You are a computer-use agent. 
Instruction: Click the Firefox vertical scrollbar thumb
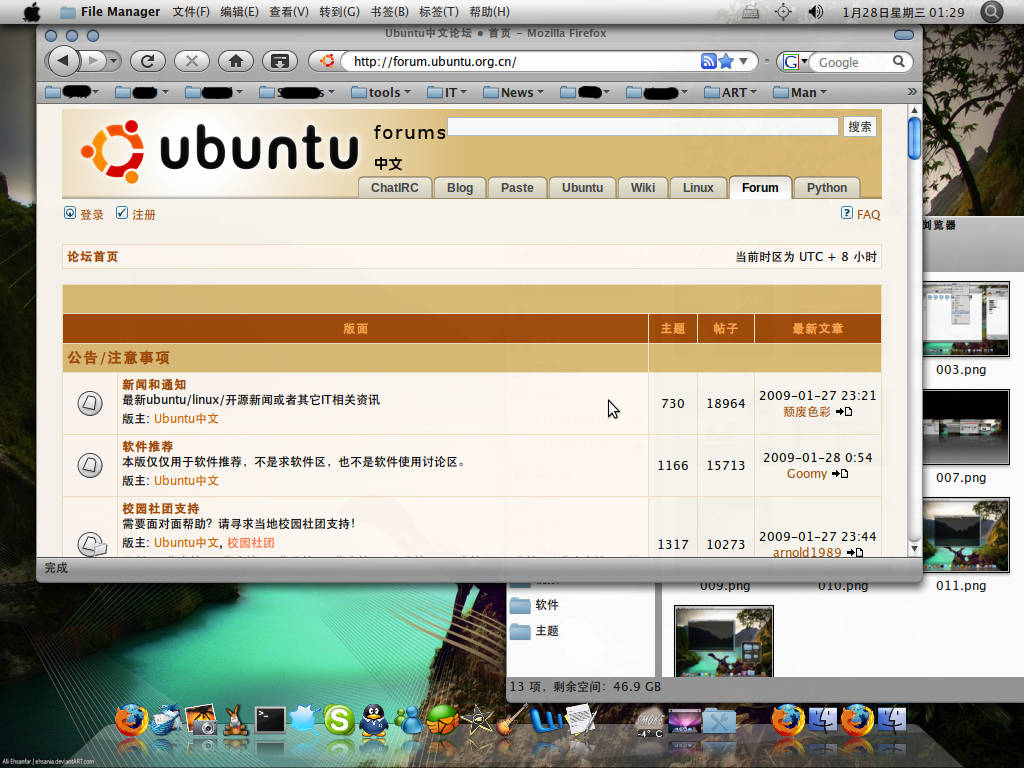[914, 138]
